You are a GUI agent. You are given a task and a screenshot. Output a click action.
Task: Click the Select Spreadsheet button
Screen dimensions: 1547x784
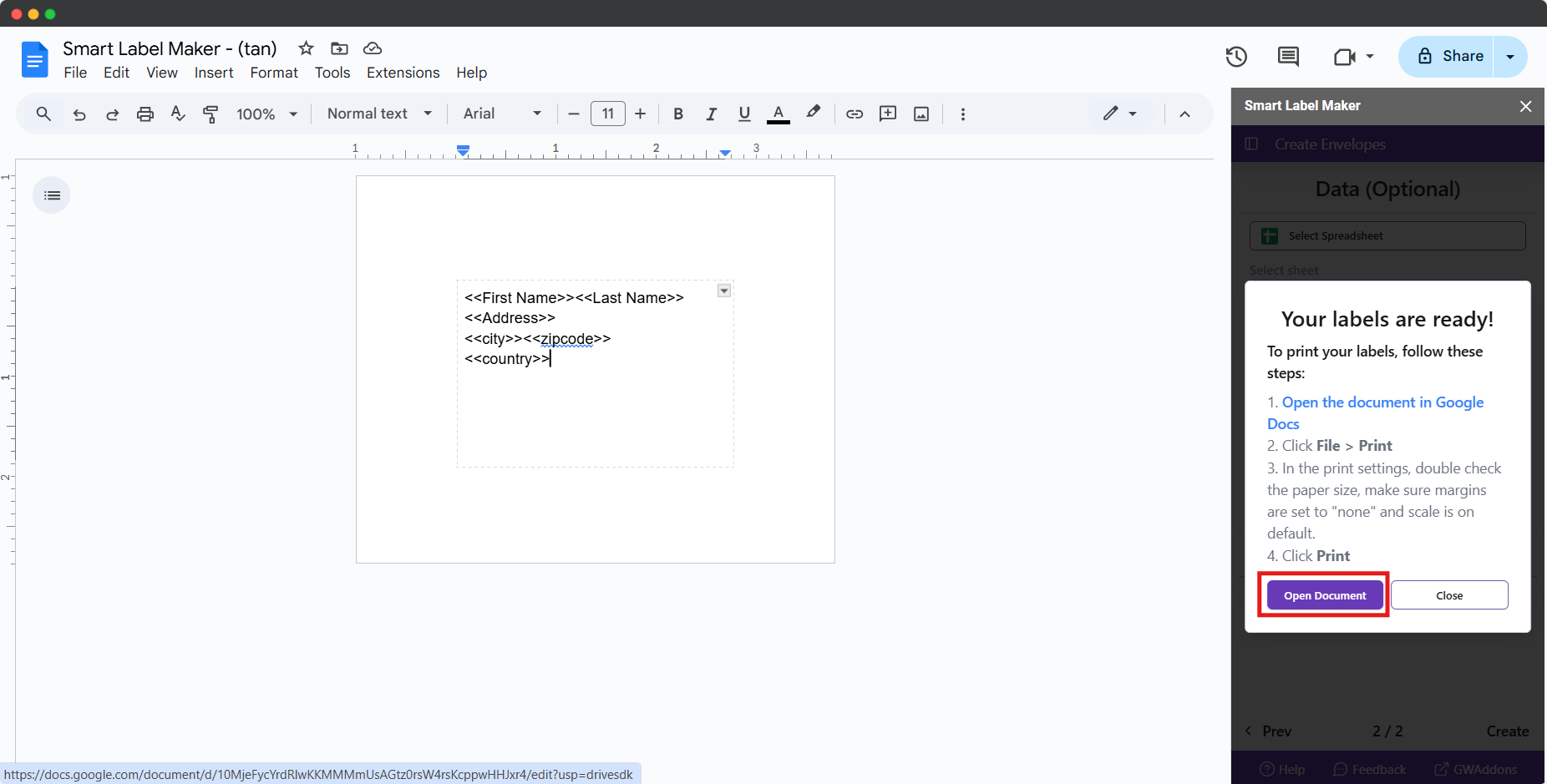tap(1387, 235)
